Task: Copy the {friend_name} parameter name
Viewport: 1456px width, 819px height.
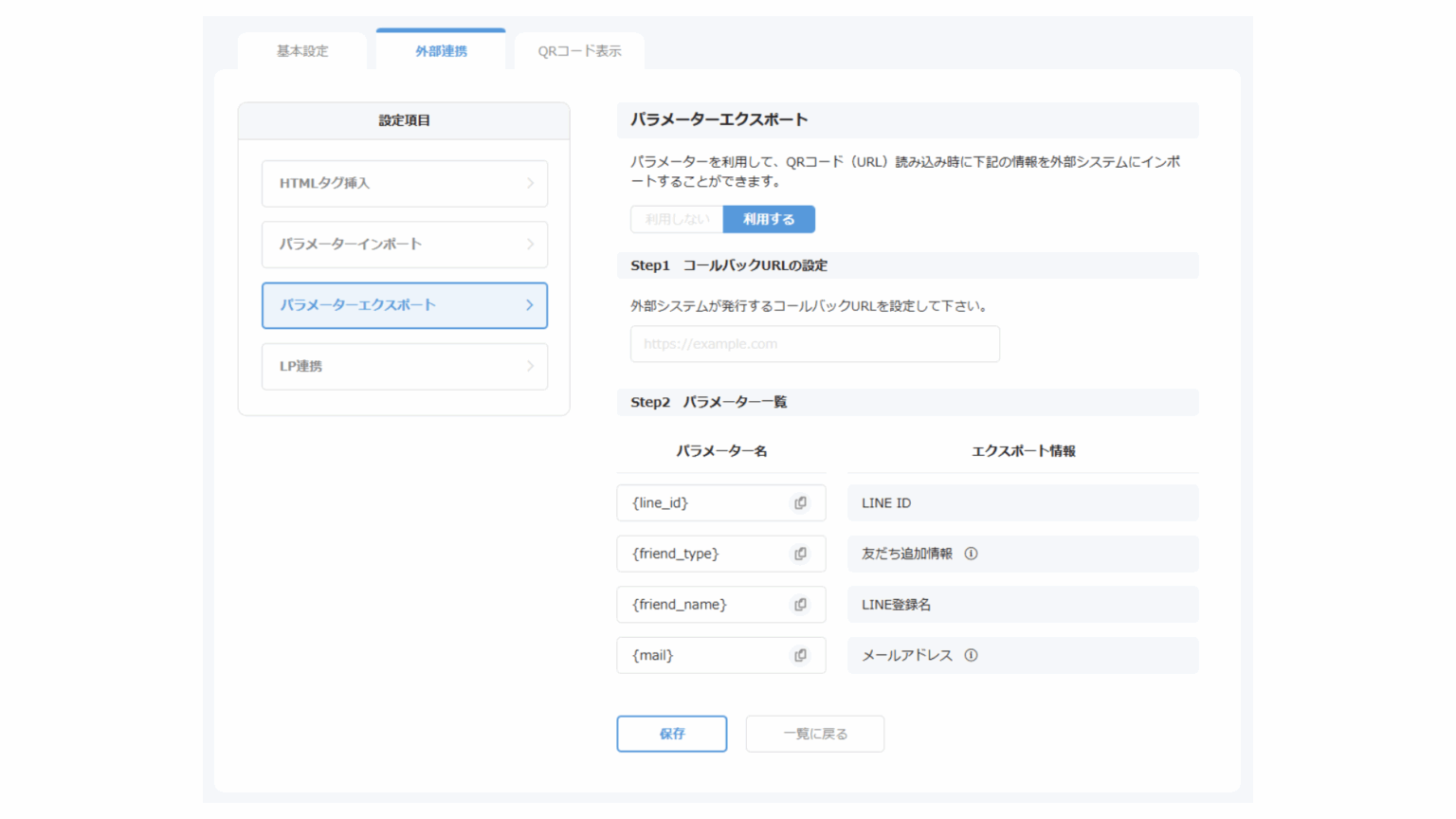Action: tap(800, 605)
